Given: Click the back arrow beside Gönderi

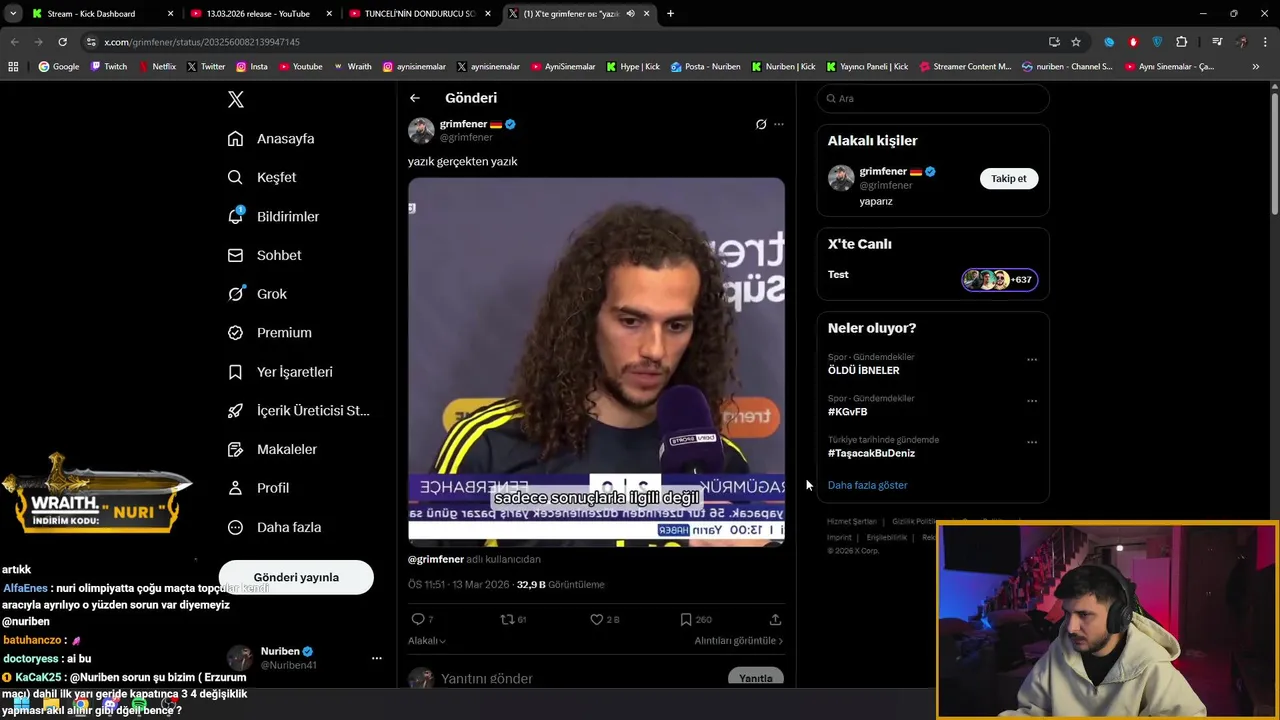Looking at the screenshot, I should point(415,98).
